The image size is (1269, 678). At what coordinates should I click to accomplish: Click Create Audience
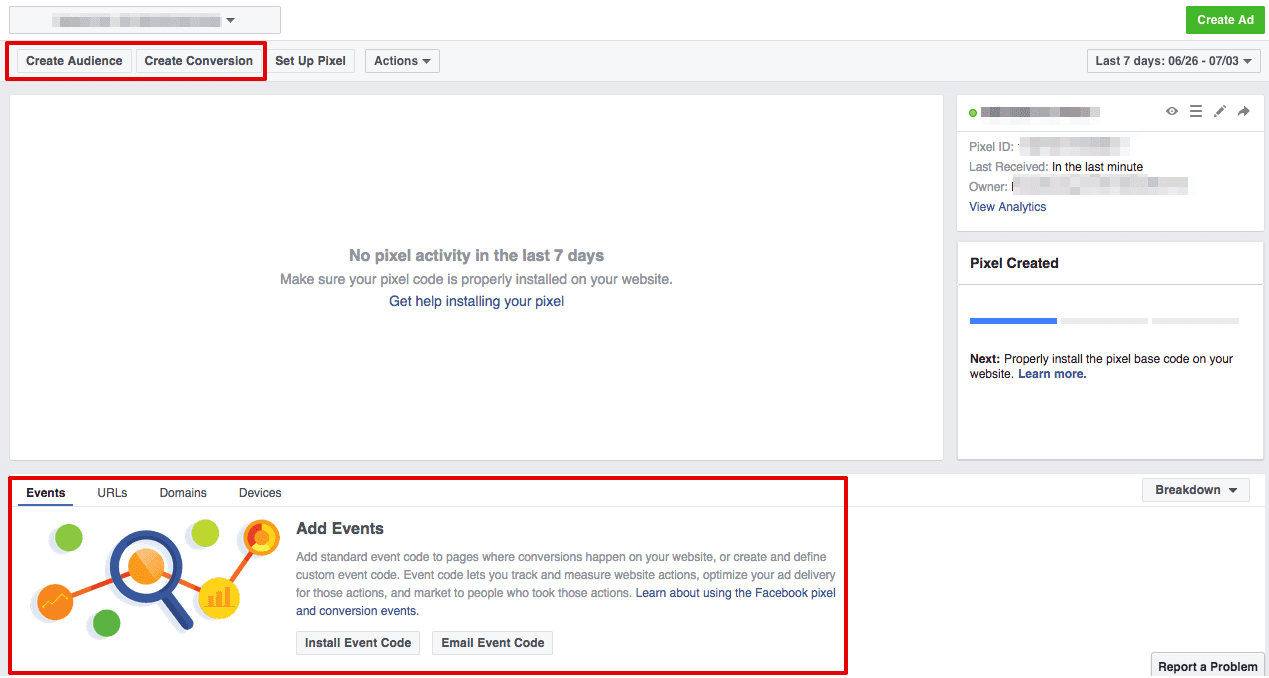pos(72,60)
